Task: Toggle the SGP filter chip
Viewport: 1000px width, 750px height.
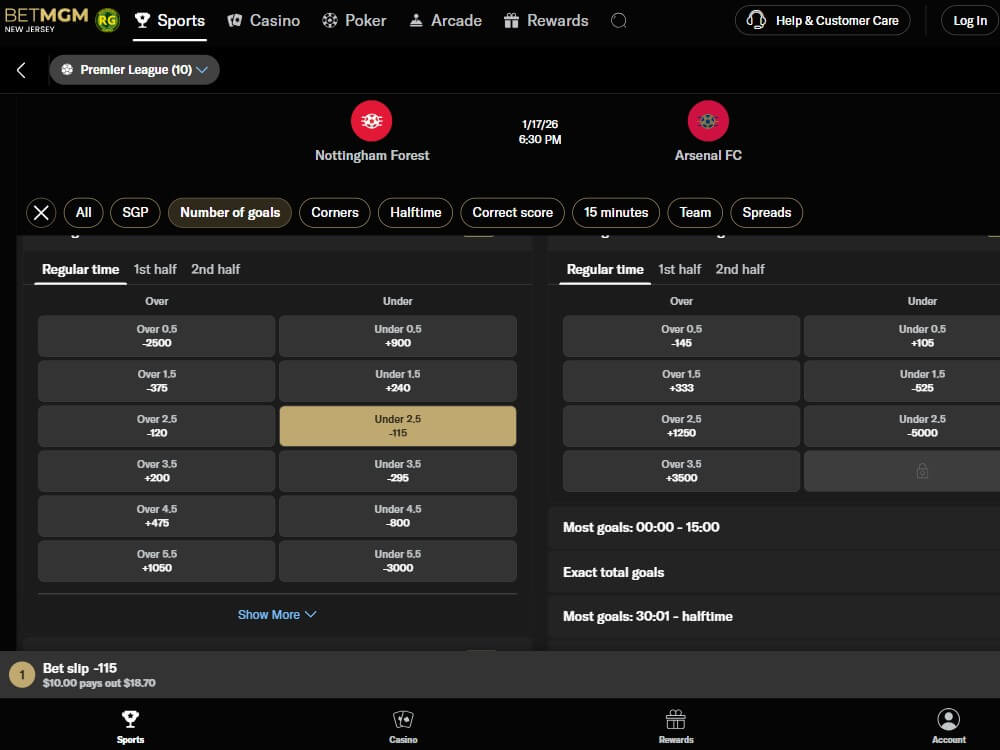Action: pos(135,212)
